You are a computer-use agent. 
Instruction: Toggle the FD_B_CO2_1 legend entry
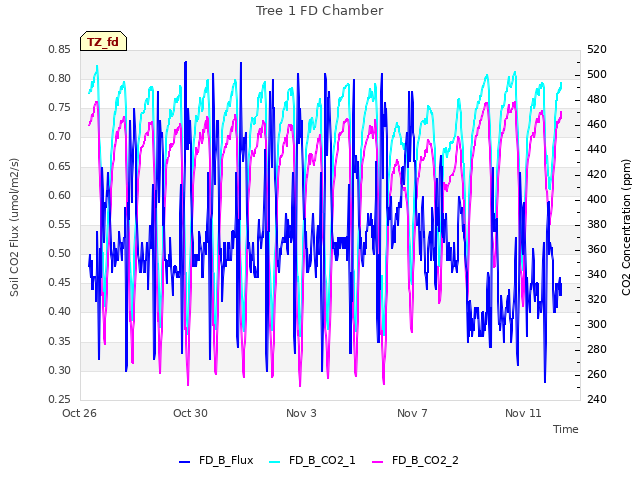(312, 460)
